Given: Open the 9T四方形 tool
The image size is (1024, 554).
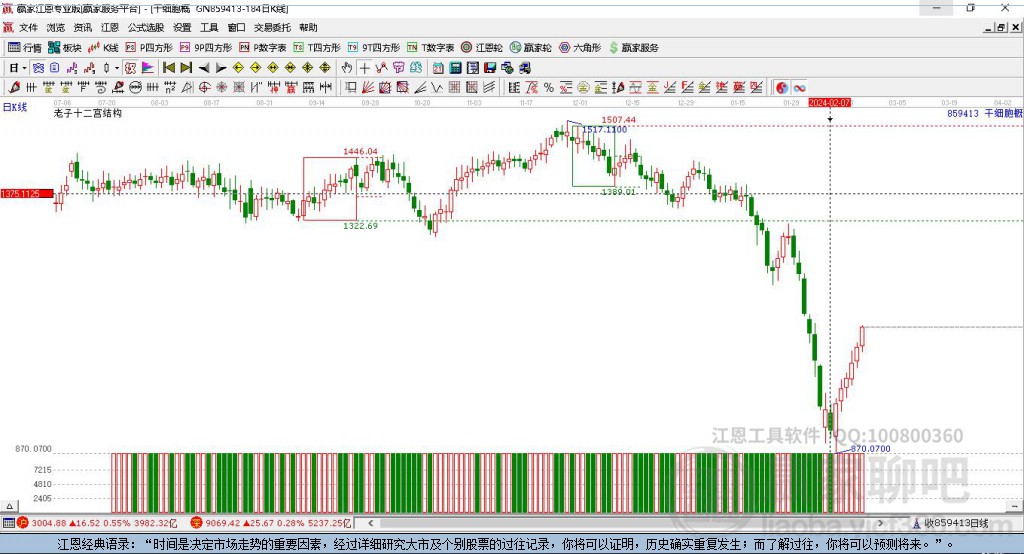Looking at the screenshot, I should [374, 48].
